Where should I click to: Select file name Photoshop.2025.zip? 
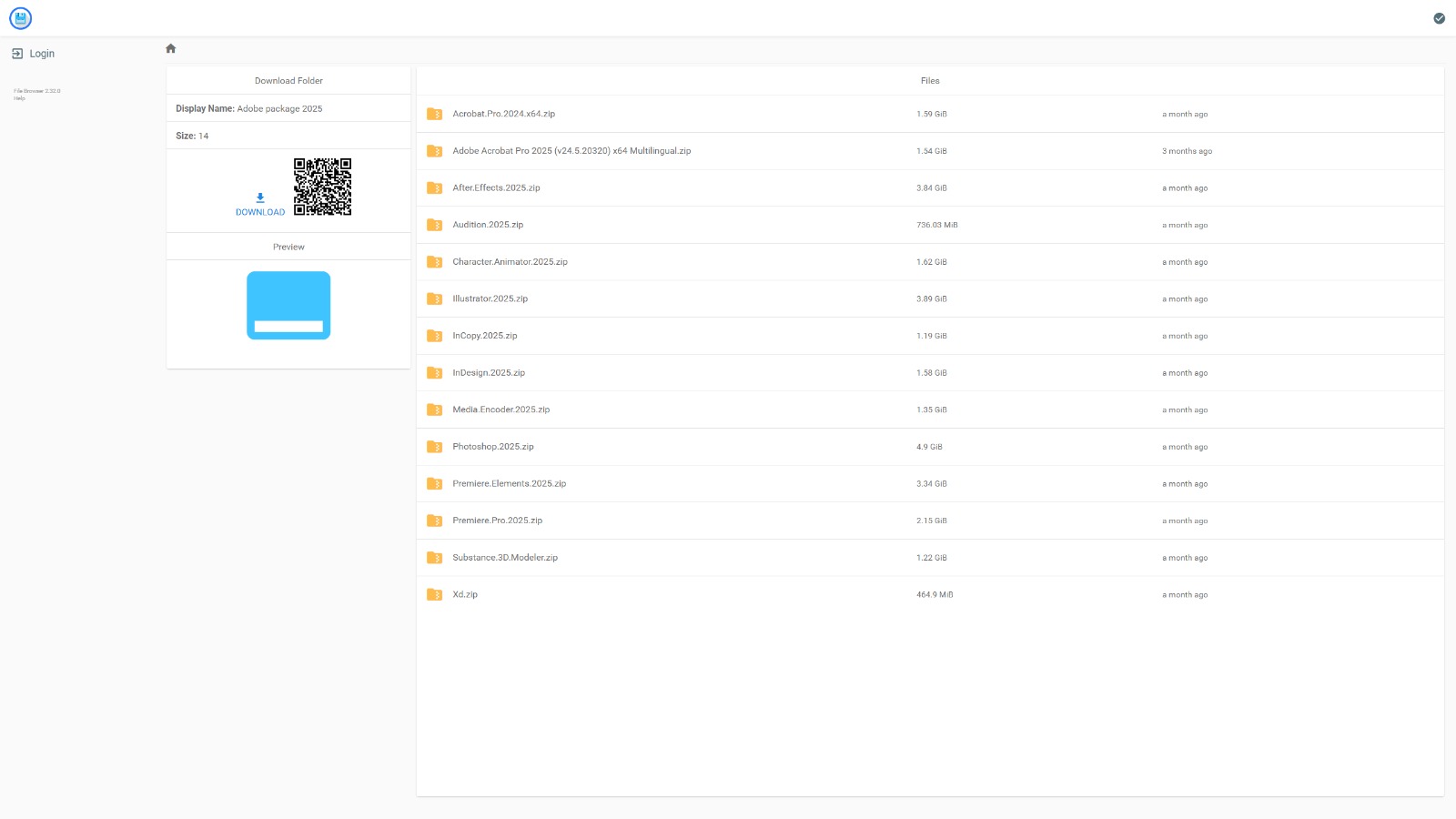pyautogui.click(x=493, y=447)
